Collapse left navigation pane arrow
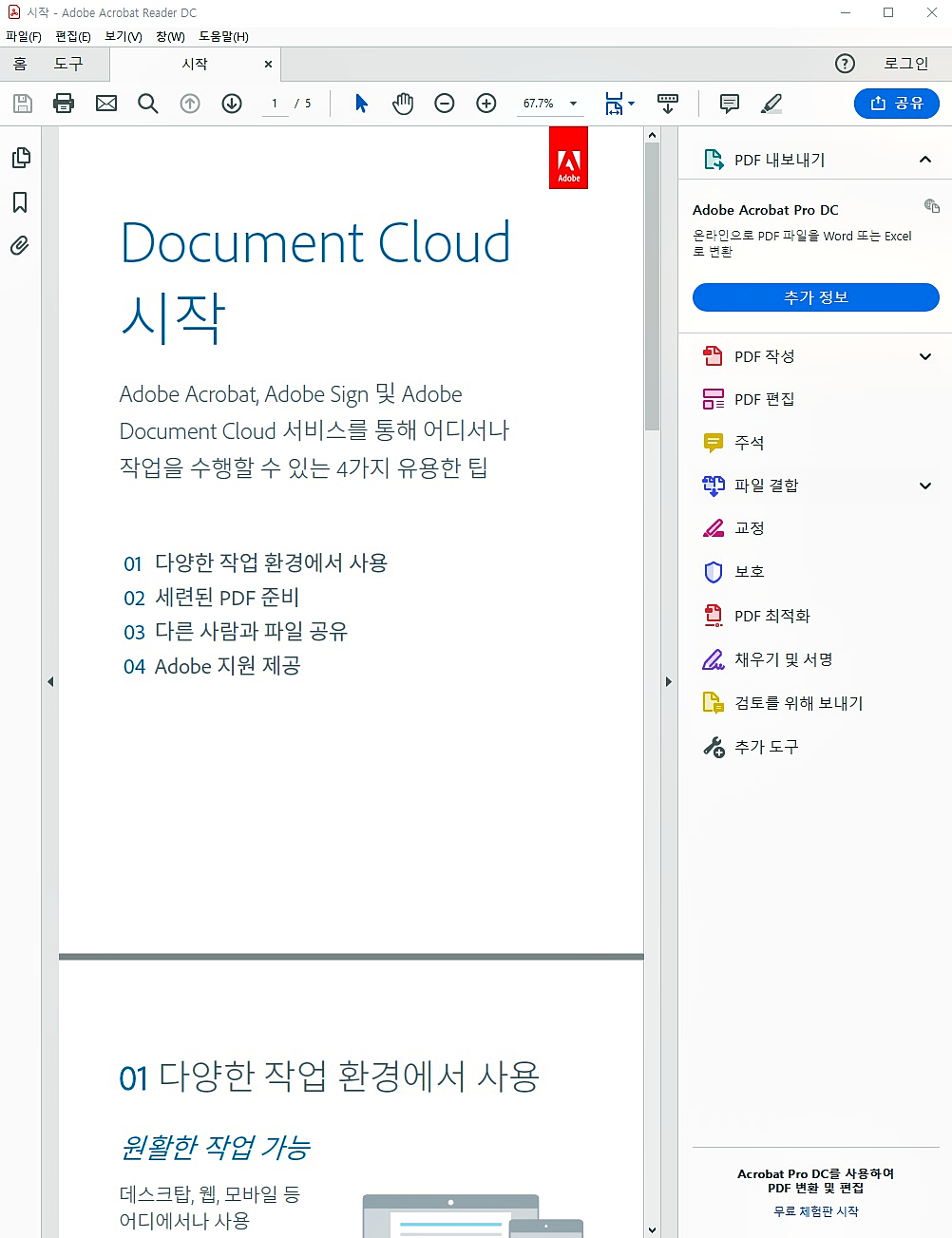Viewport: 952px width, 1238px height. coord(50,681)
